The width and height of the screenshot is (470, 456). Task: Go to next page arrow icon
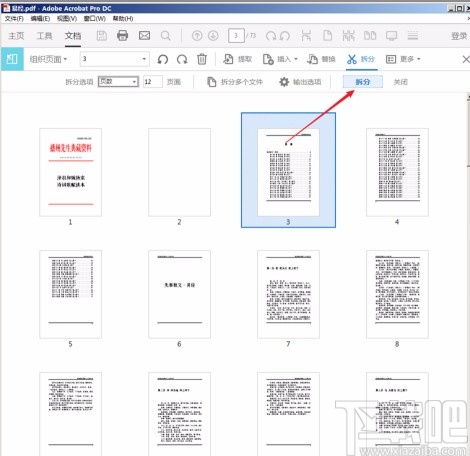click(x=213, y=35)
